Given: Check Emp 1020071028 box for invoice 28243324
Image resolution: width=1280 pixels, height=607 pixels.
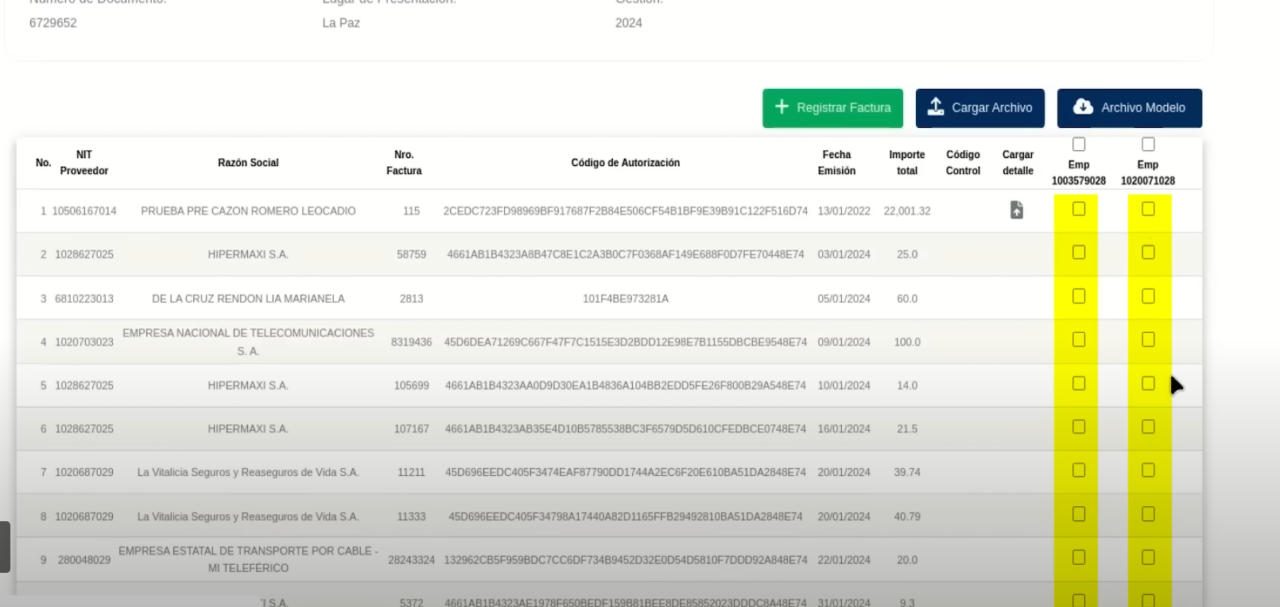Looking at the screenshot, I should click(1148, 557).
